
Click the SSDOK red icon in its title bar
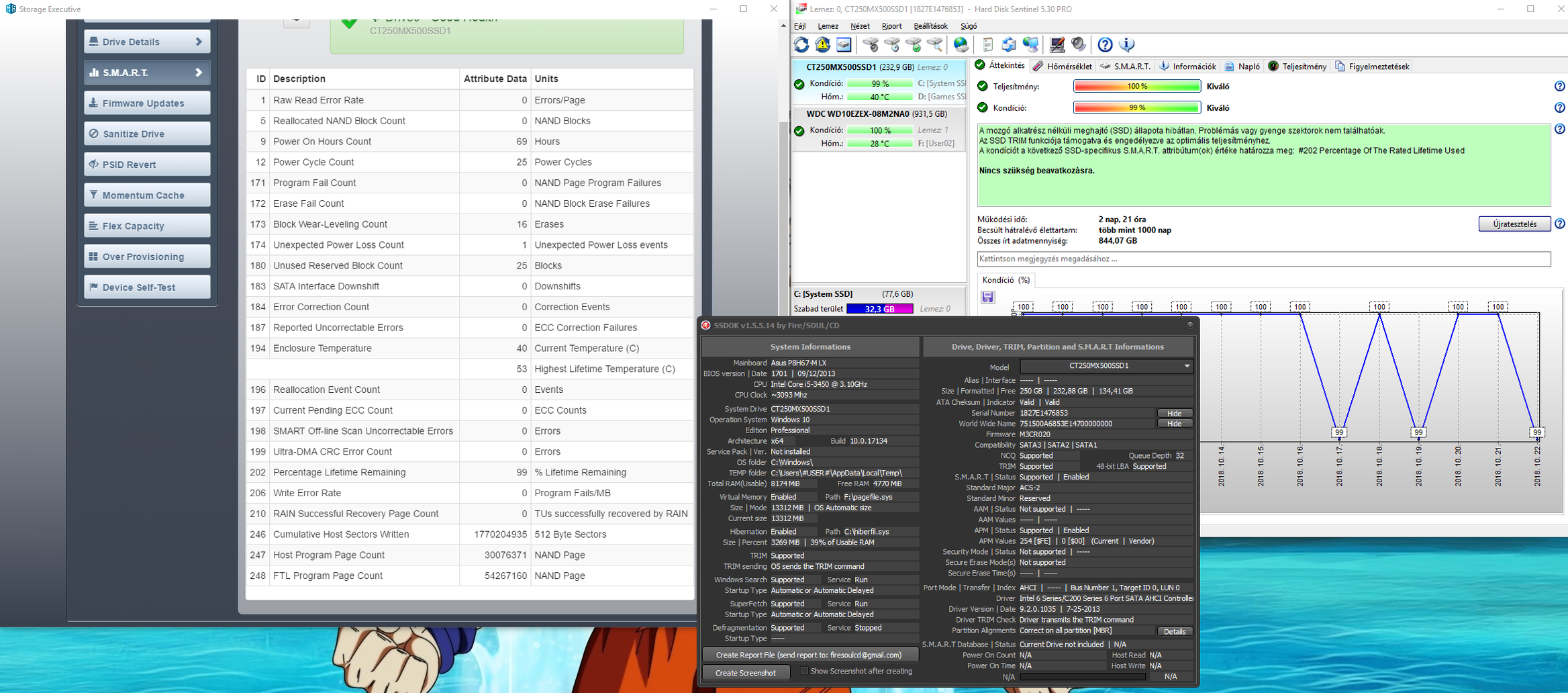click(x=706, y=326)
